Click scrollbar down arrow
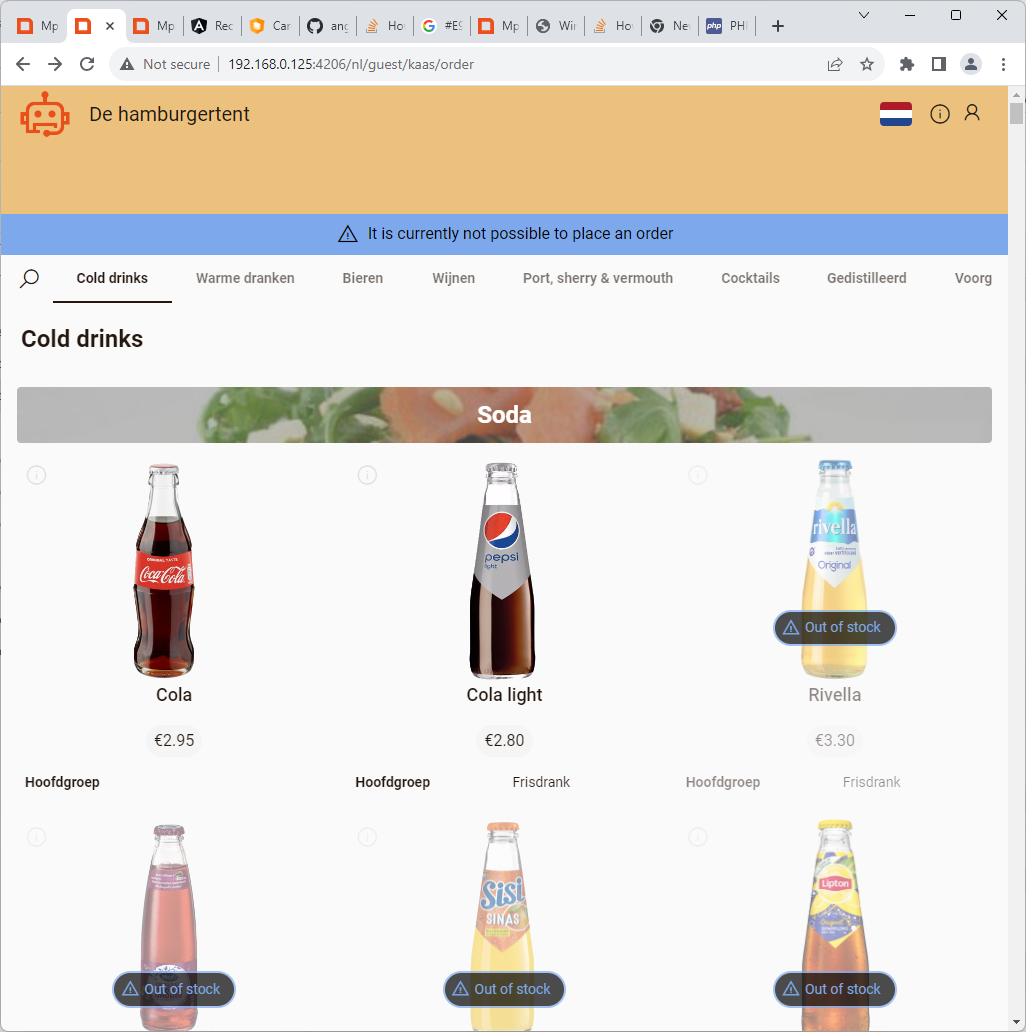The width and height of the screenshot is (1026, 1032). pyautogui.click(x=1016, y=1023)
